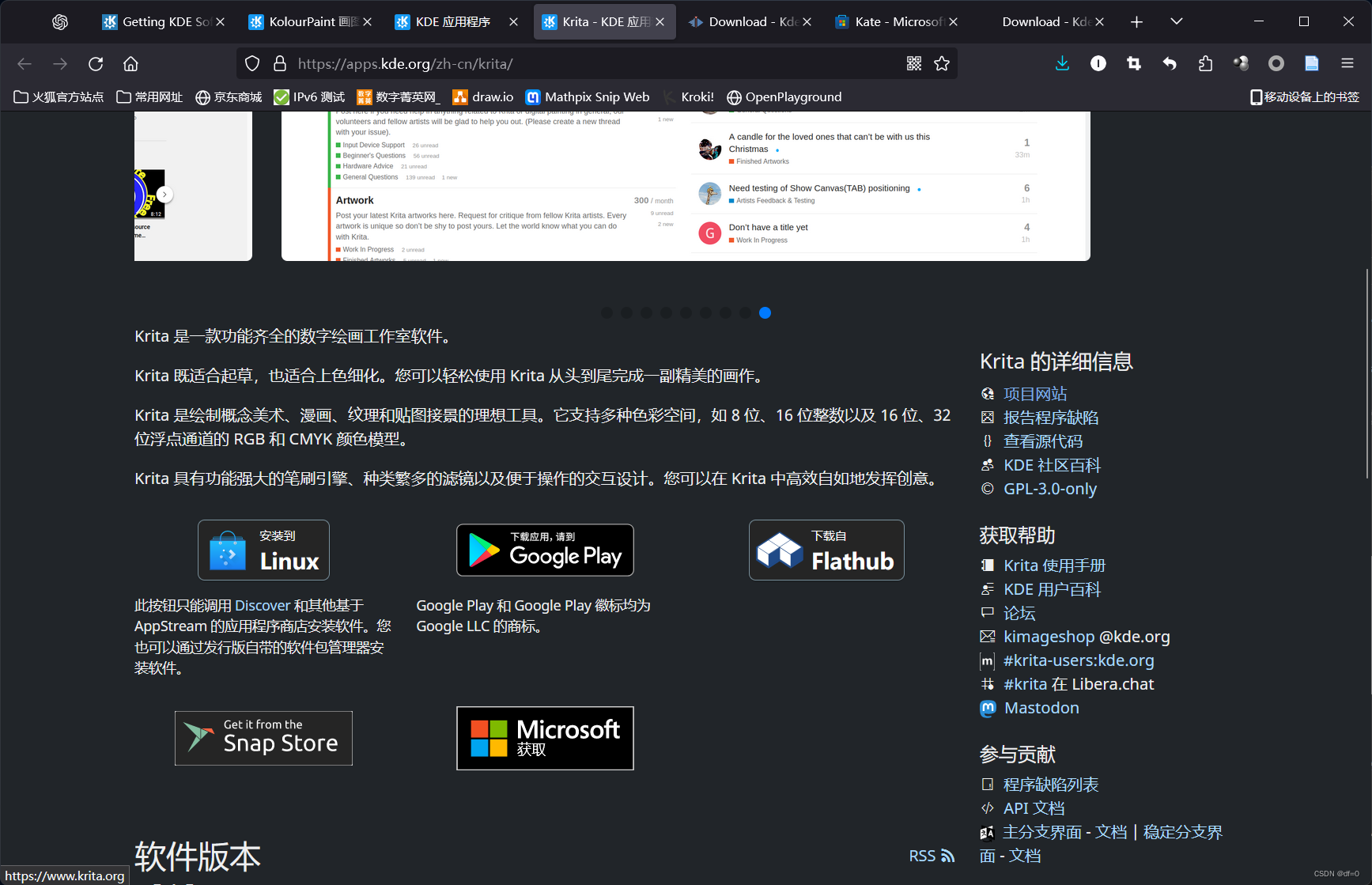The height and width of the screenshot is (885, 1372).
Task: Open the Mastodon link for Krita
Action: pos(1041,708)
